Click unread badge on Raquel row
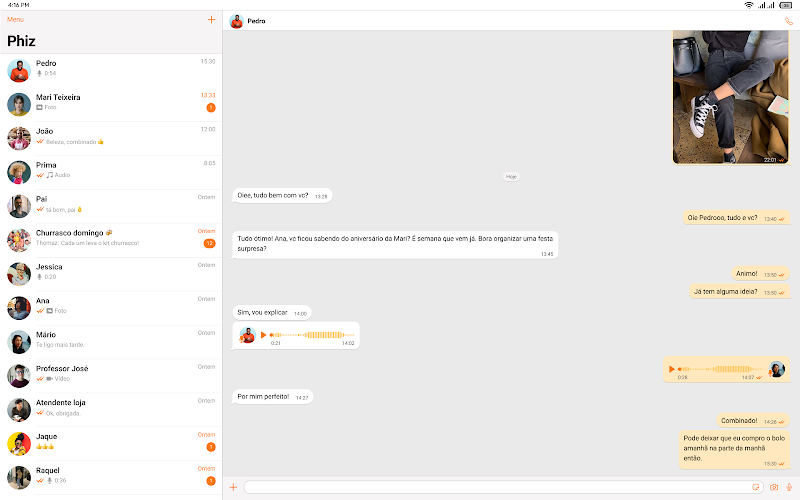The width and height of the screenshot is (800, 500). (211, 481)
